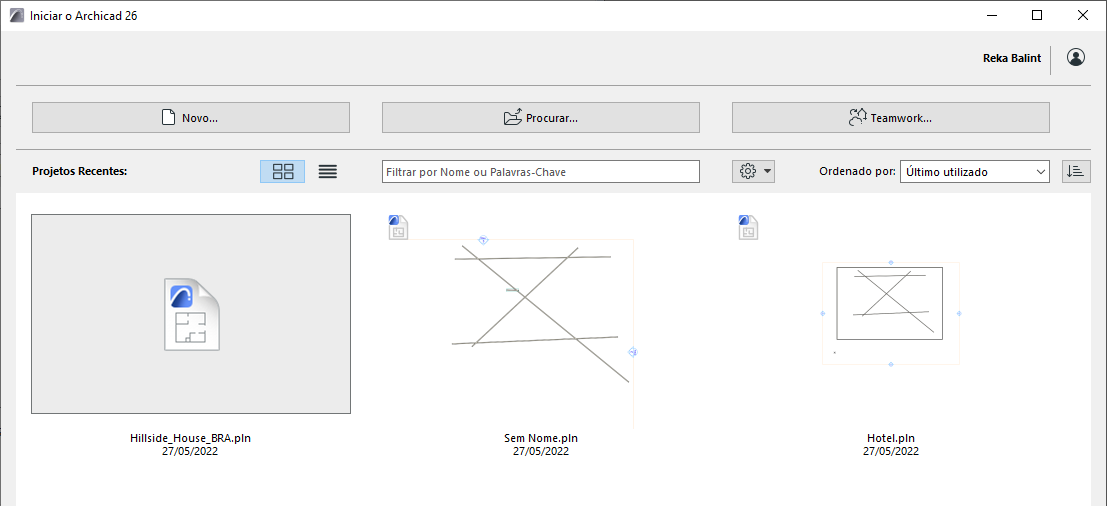Screen dimensions: 1107x506
Task: Select the Hillside_House_BRA.pln thumbnail
Action: [191, 314]
